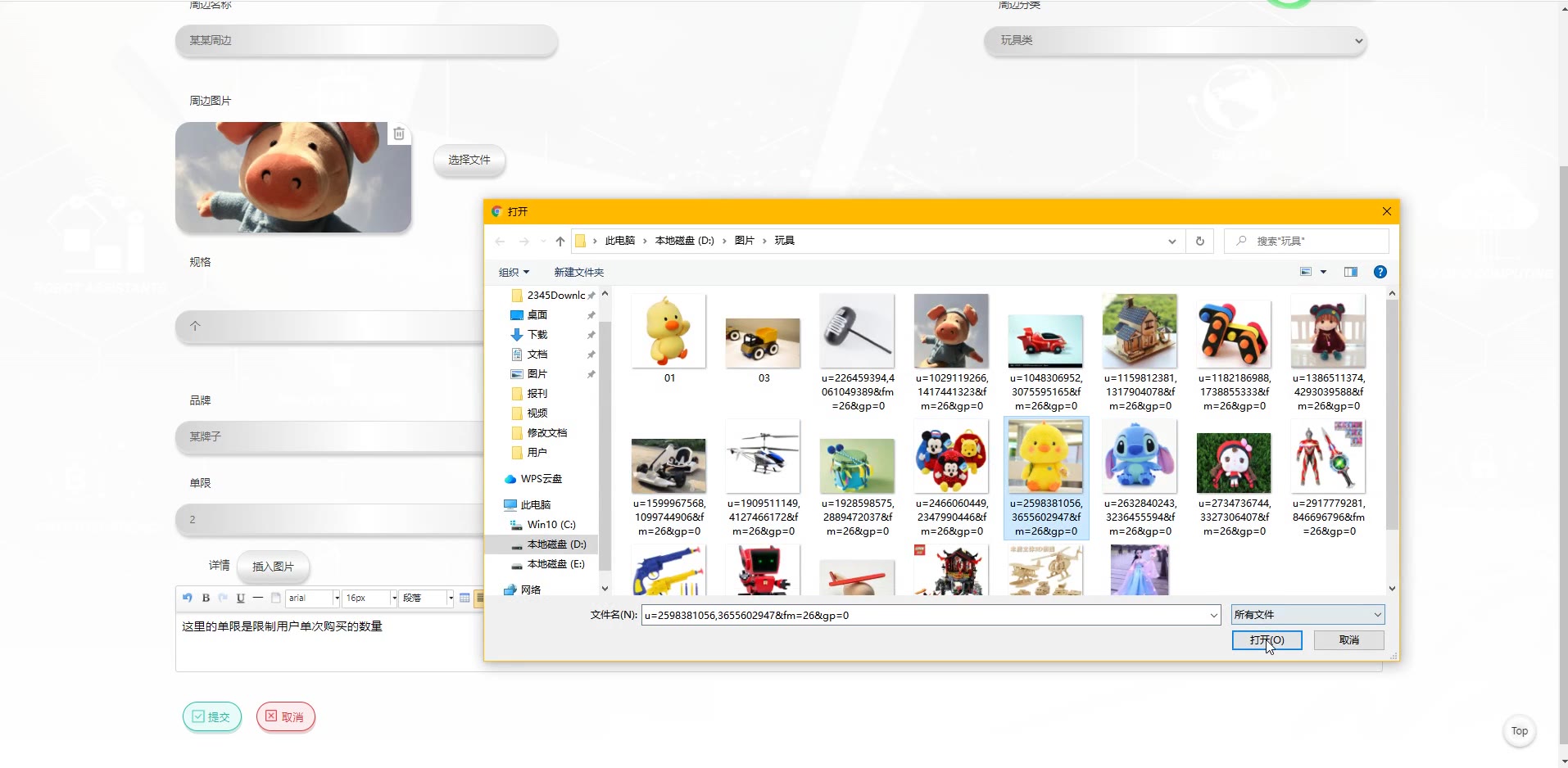1568x768 pixels.
Task: Open 网络 in the navigation pane
Action: tap(531, 590)
